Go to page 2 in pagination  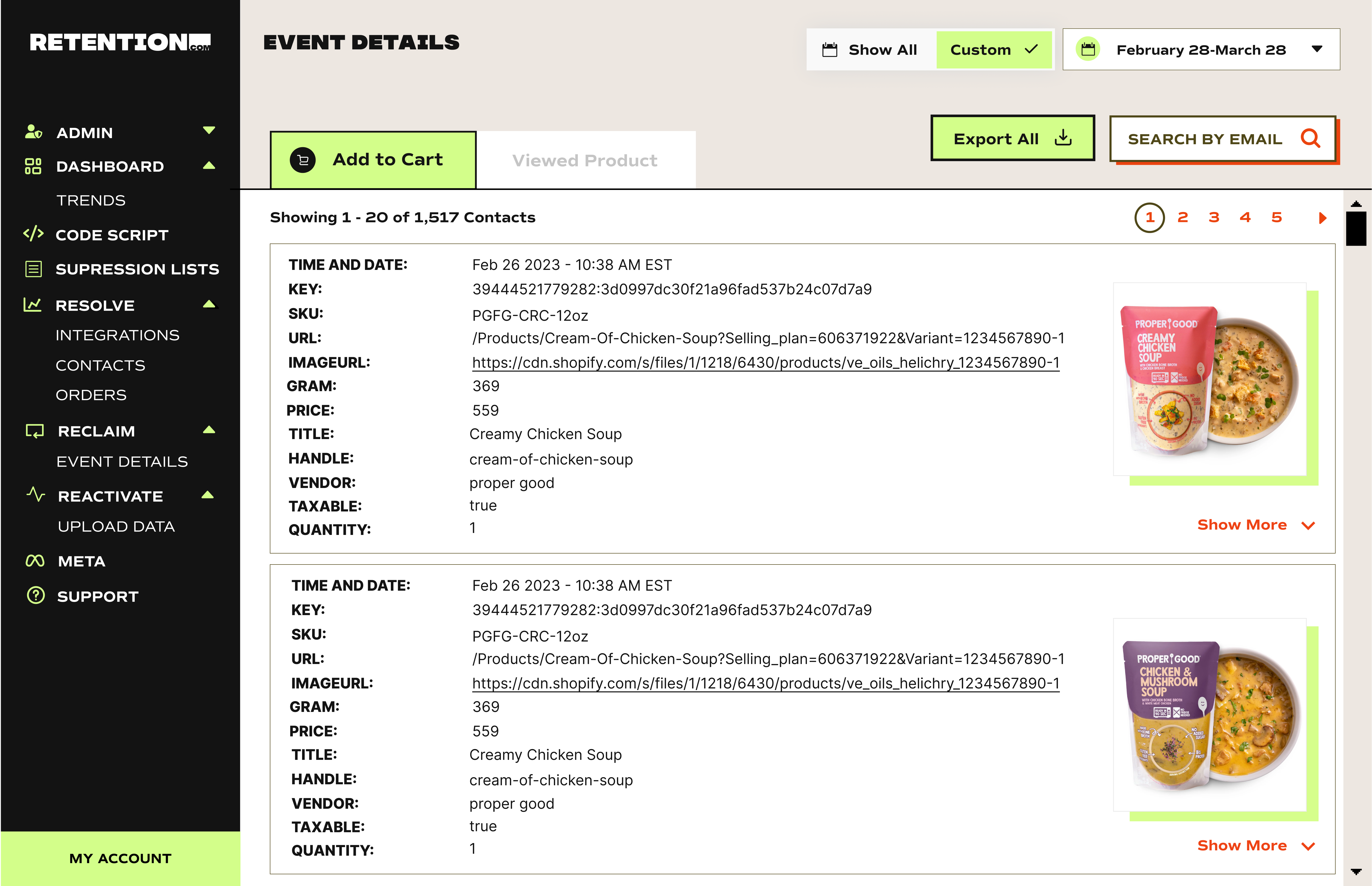pos(1183,218)
